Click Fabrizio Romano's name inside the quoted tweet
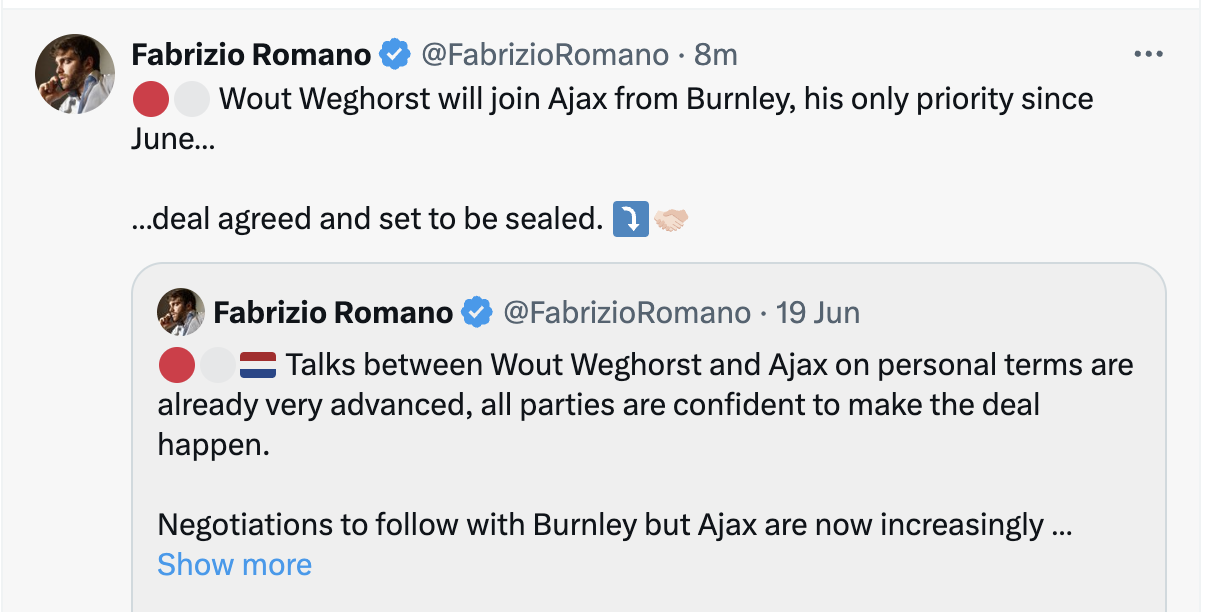Viewport: 1228px width, 612px height. click(x=333, y=313)
